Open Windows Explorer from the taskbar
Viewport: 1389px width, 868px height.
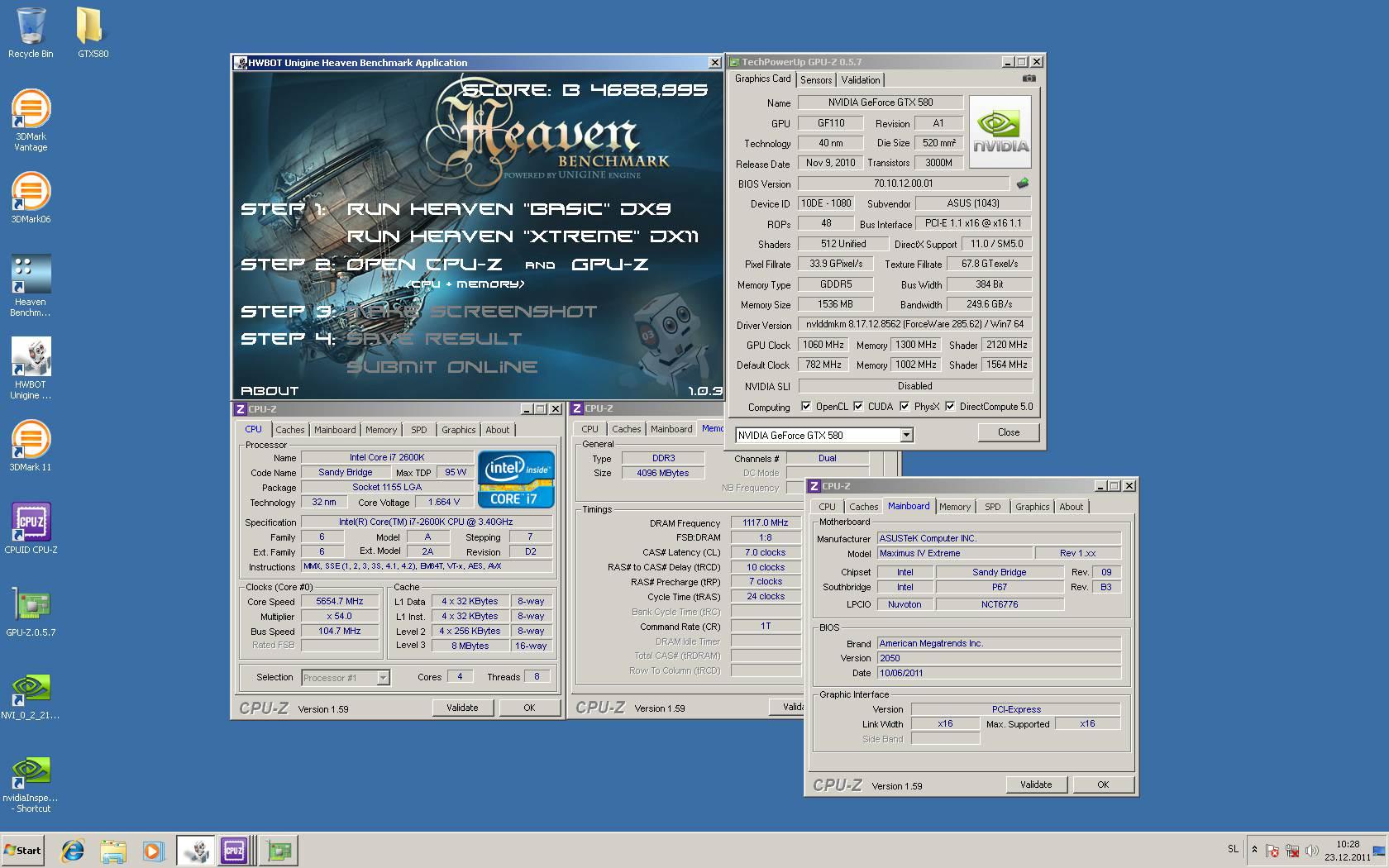coord(113,850)
